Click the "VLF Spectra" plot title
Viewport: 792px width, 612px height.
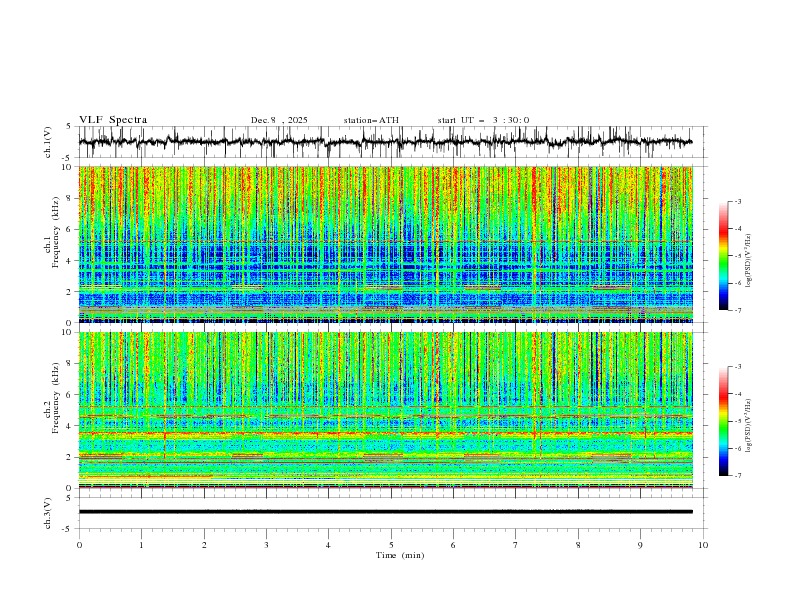coord(113,120)
